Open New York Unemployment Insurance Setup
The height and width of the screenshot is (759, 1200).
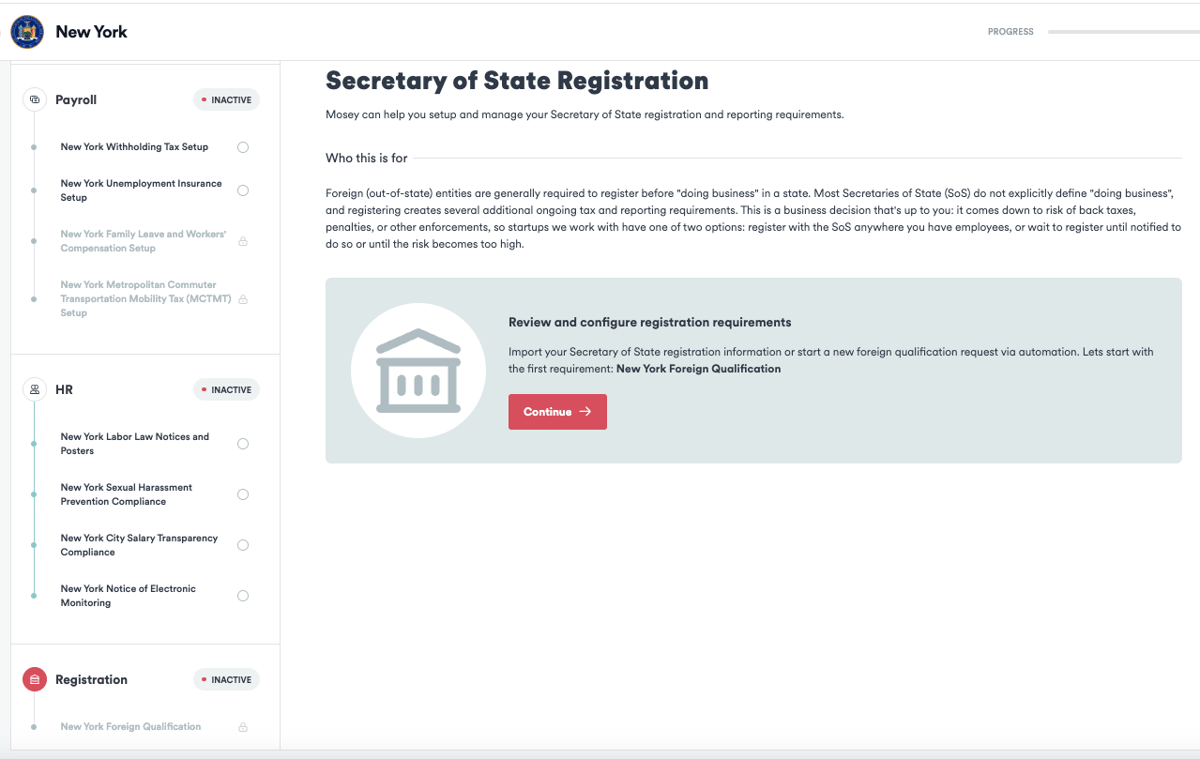pos(141,190)
